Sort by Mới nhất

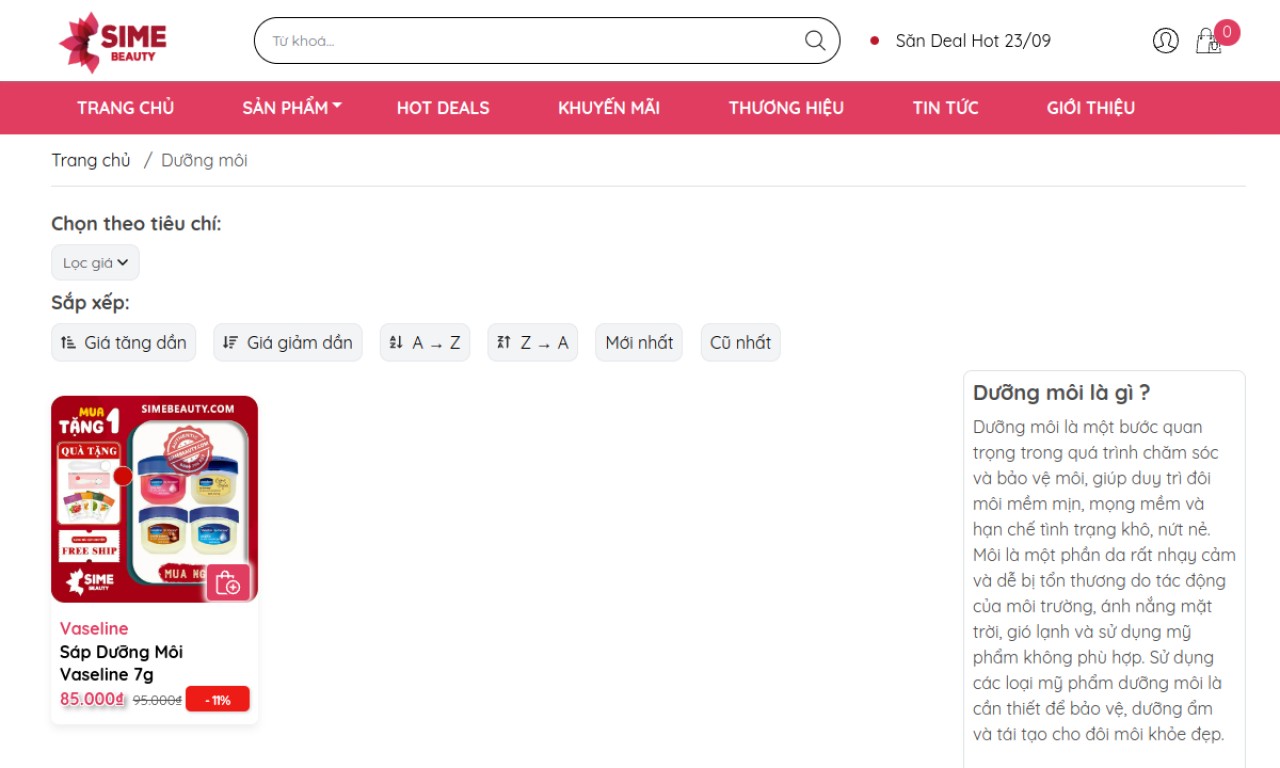click(639, 342)
